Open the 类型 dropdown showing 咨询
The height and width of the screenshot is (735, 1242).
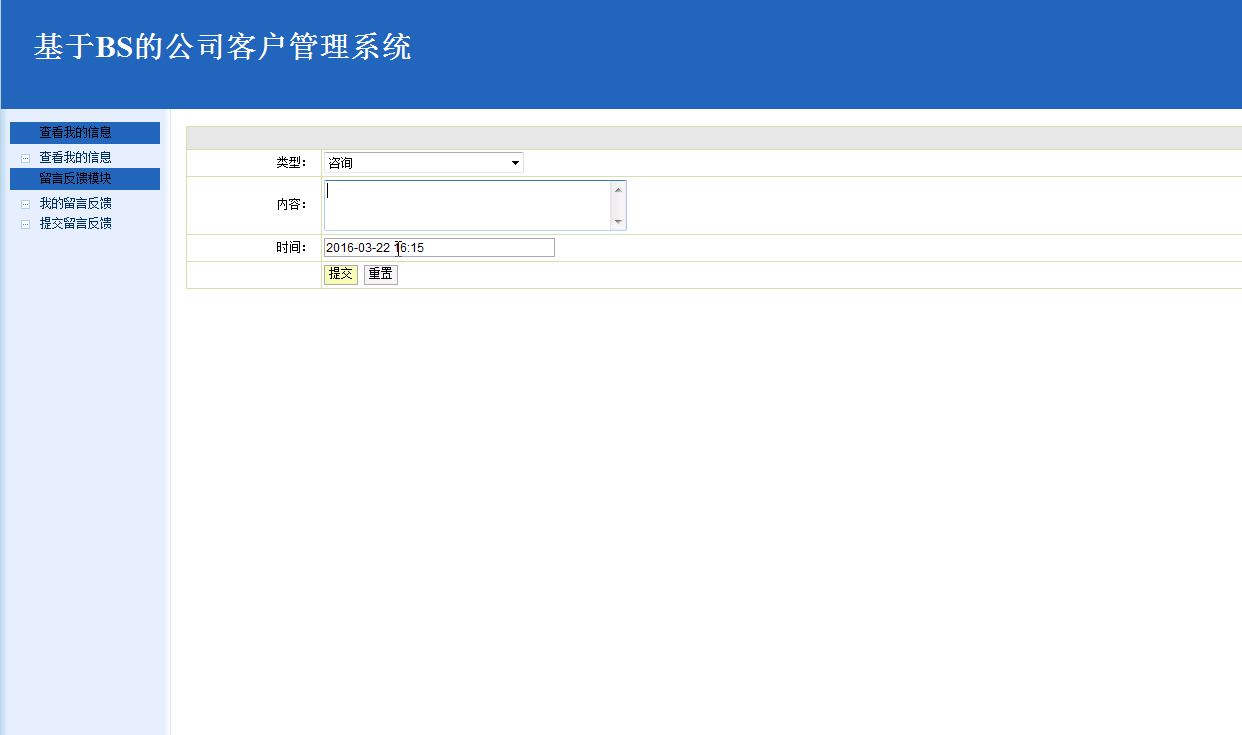tap(423, 163)
